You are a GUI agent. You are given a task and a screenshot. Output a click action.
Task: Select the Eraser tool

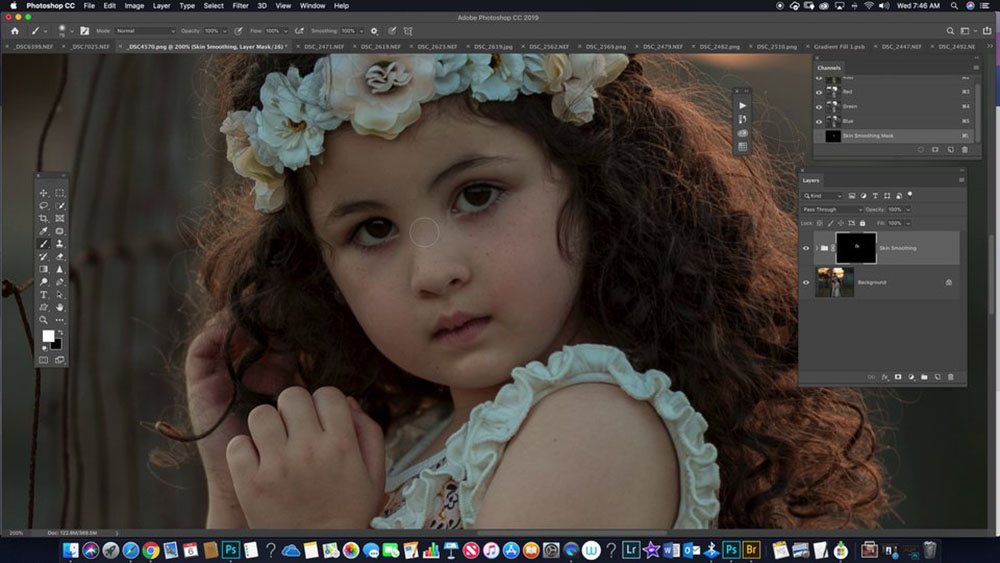click(60, 256)
